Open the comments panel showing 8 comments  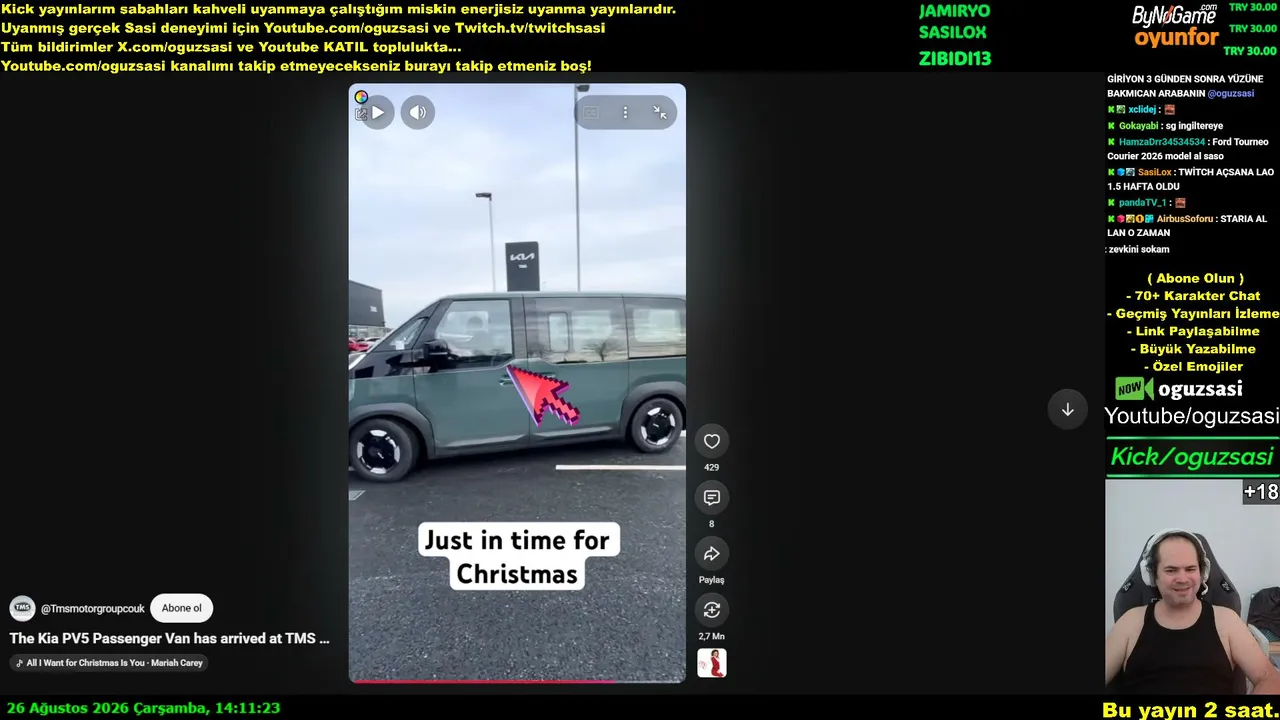pos(712,497)
